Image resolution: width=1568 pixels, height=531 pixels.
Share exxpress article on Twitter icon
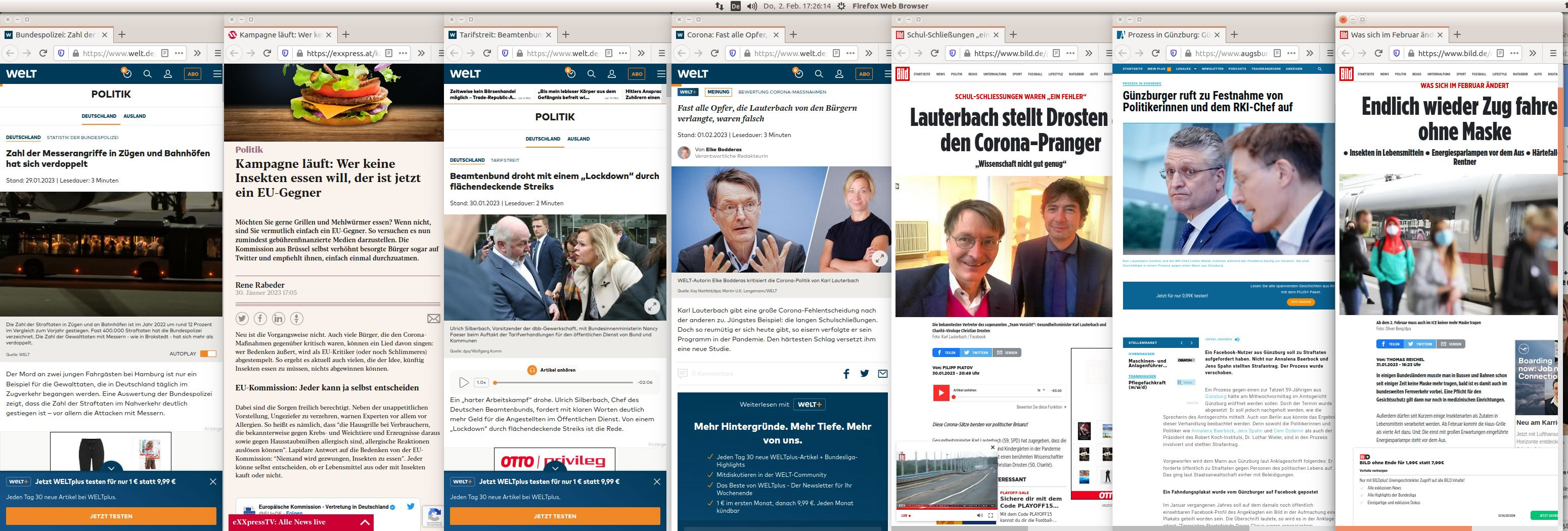[x=242, y=319]
